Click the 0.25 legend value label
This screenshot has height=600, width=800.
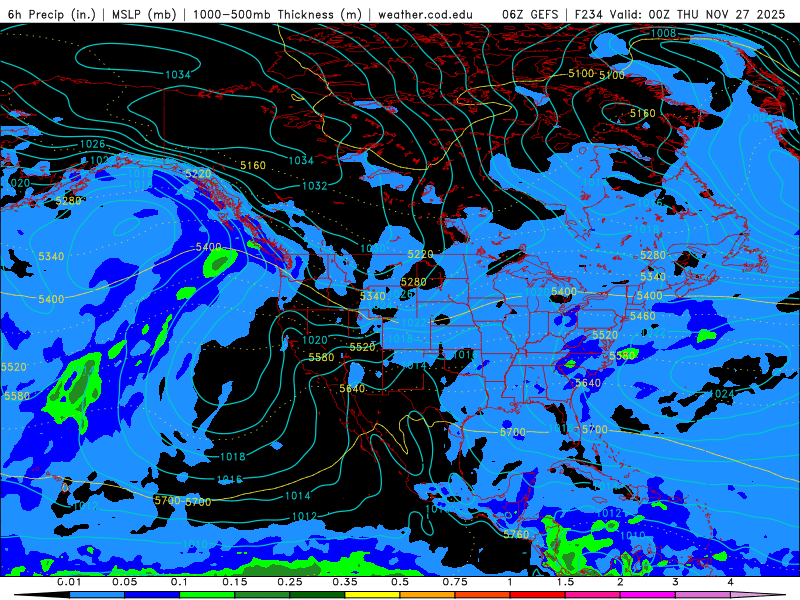(290, 582)
